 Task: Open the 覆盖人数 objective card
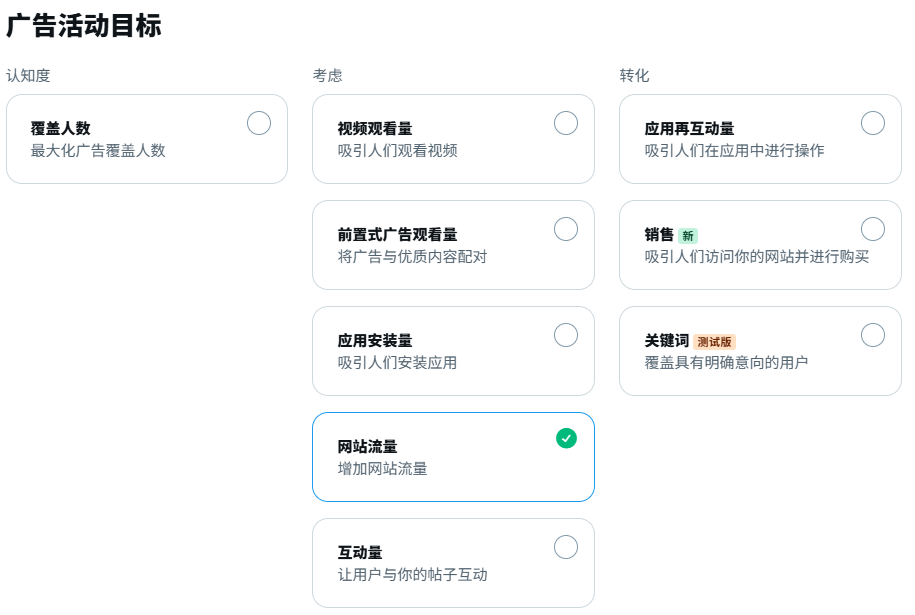(147, 139)
